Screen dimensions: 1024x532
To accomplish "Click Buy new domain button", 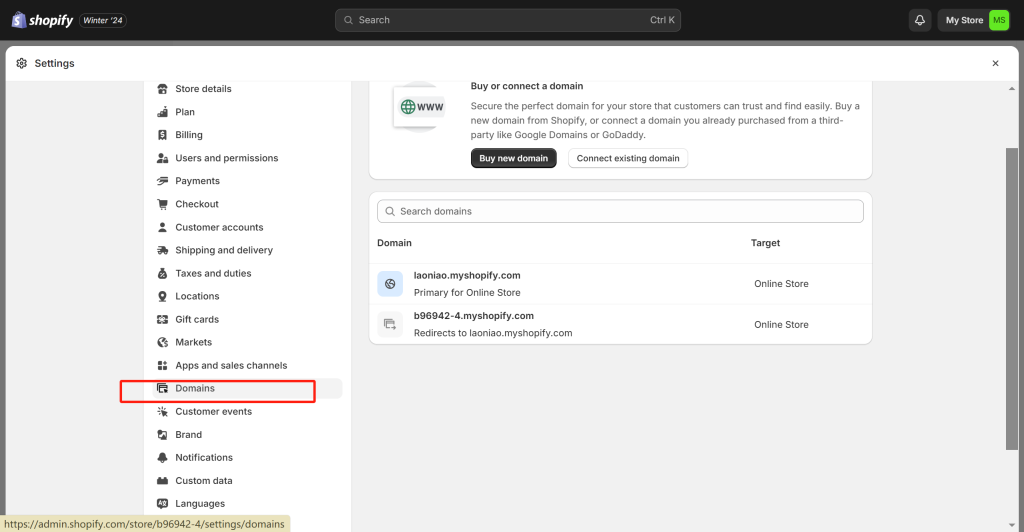I will [x=513, y=158].
